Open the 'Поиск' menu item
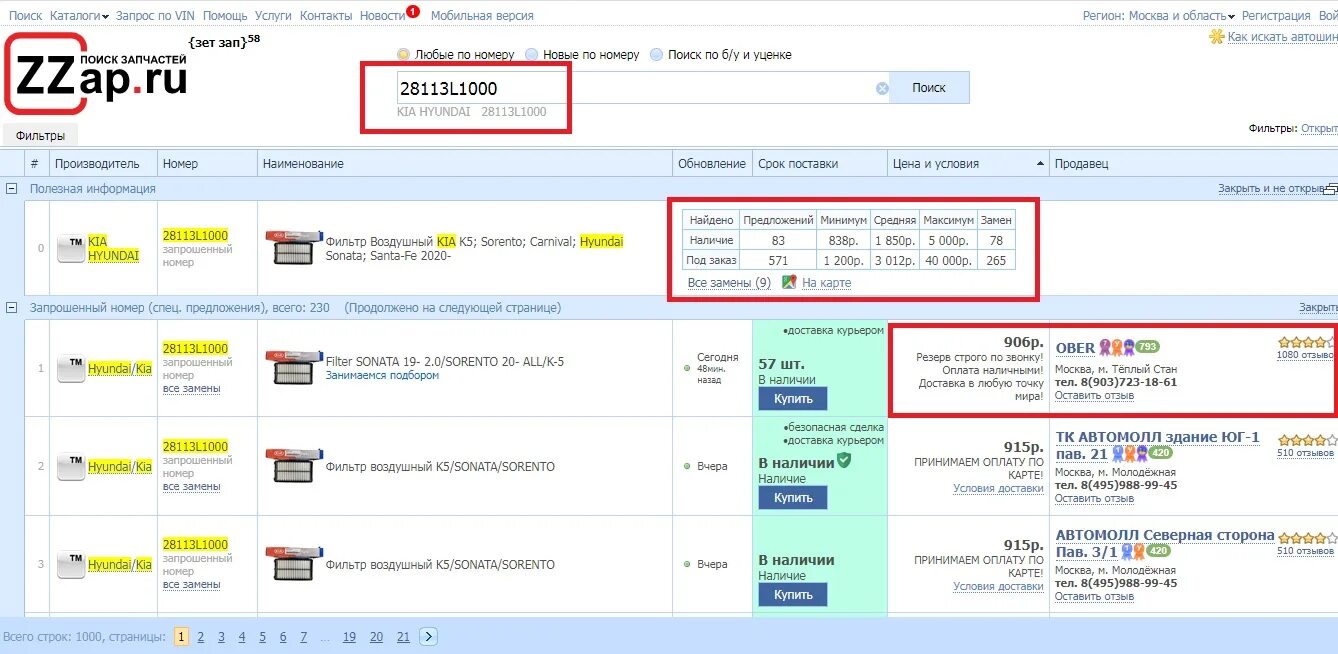The height and width of the screenshot is (654, 1338). [x=25, y=16]
